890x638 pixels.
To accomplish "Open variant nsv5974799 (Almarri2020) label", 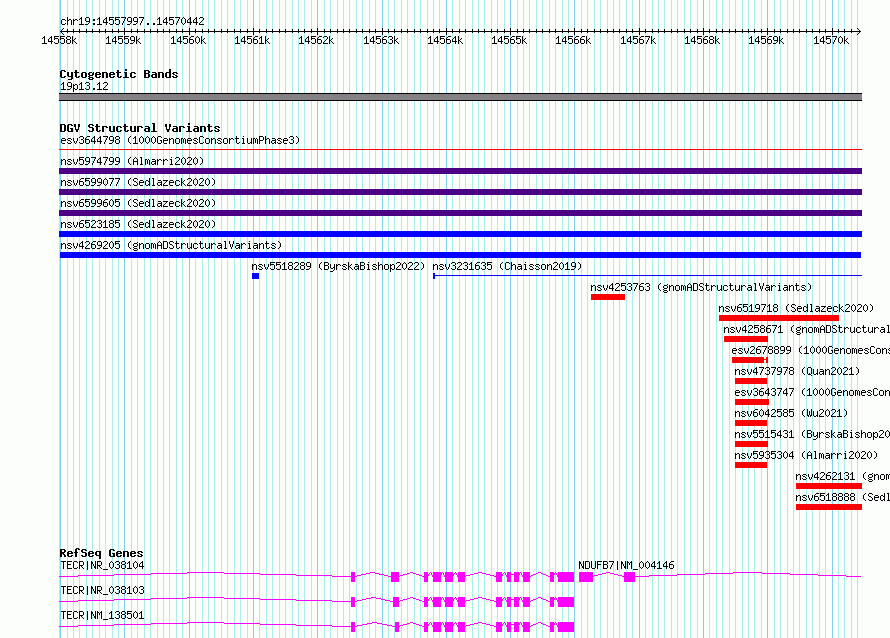I will [132, 161].
